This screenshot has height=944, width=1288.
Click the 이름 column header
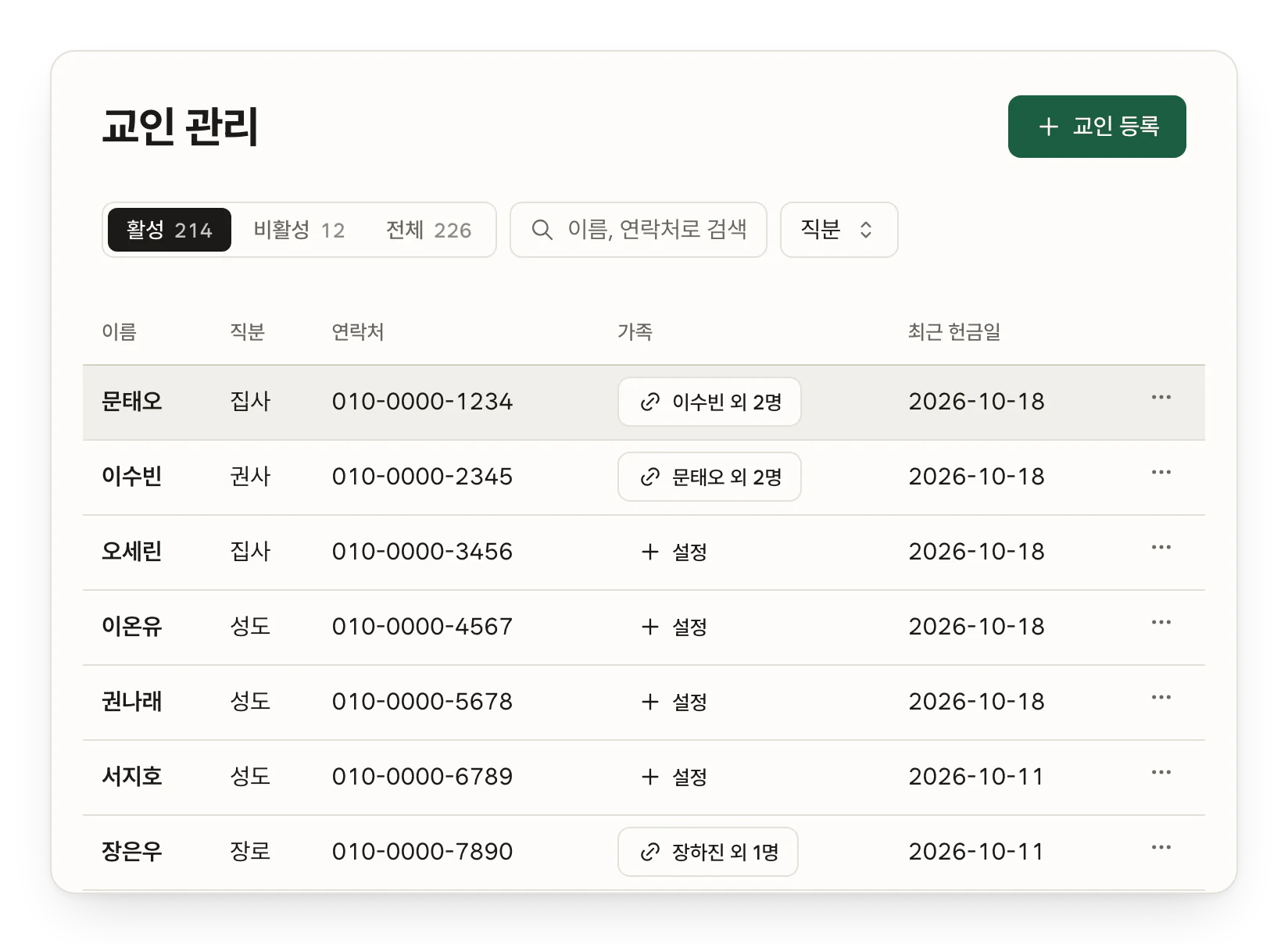119,332
